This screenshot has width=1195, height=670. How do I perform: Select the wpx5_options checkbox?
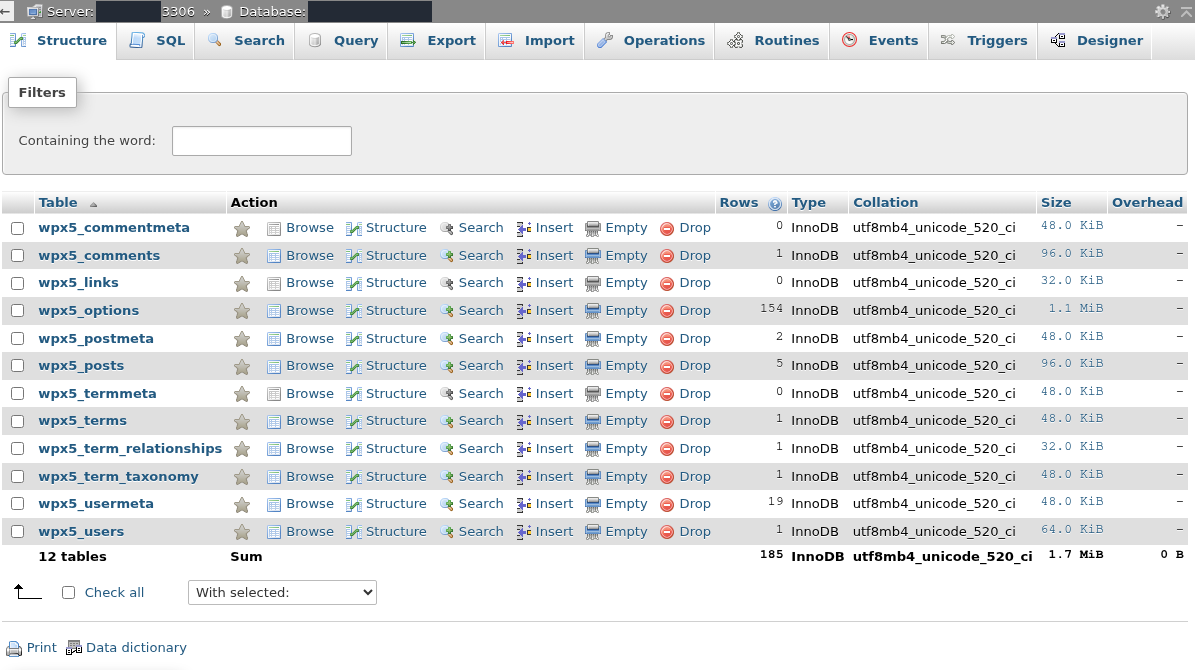(18, 311)
